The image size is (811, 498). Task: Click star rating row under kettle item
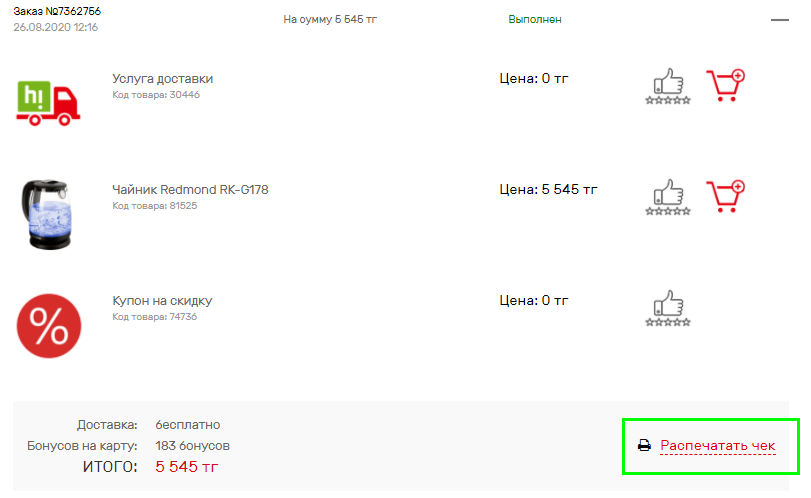[x=668, y=211]
